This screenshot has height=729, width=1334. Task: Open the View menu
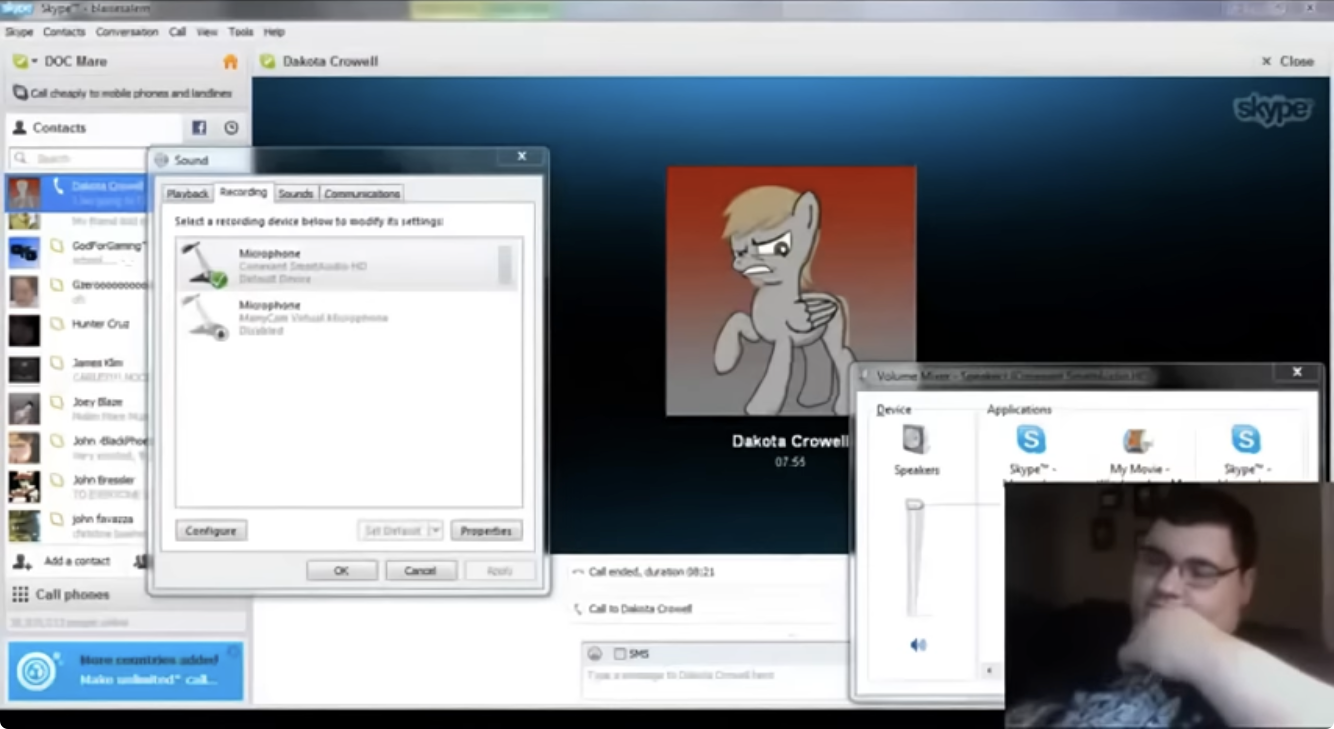tap(207, 32)
